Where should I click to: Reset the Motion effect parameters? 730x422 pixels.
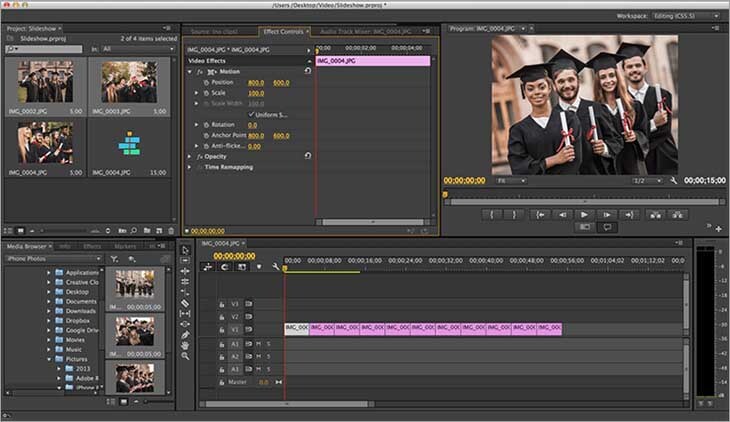pyautogui.click(x=308, y=71)
